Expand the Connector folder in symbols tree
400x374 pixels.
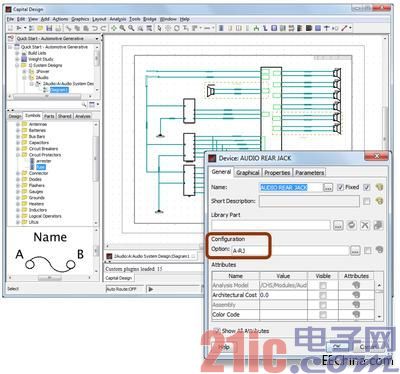pos(18,173)
